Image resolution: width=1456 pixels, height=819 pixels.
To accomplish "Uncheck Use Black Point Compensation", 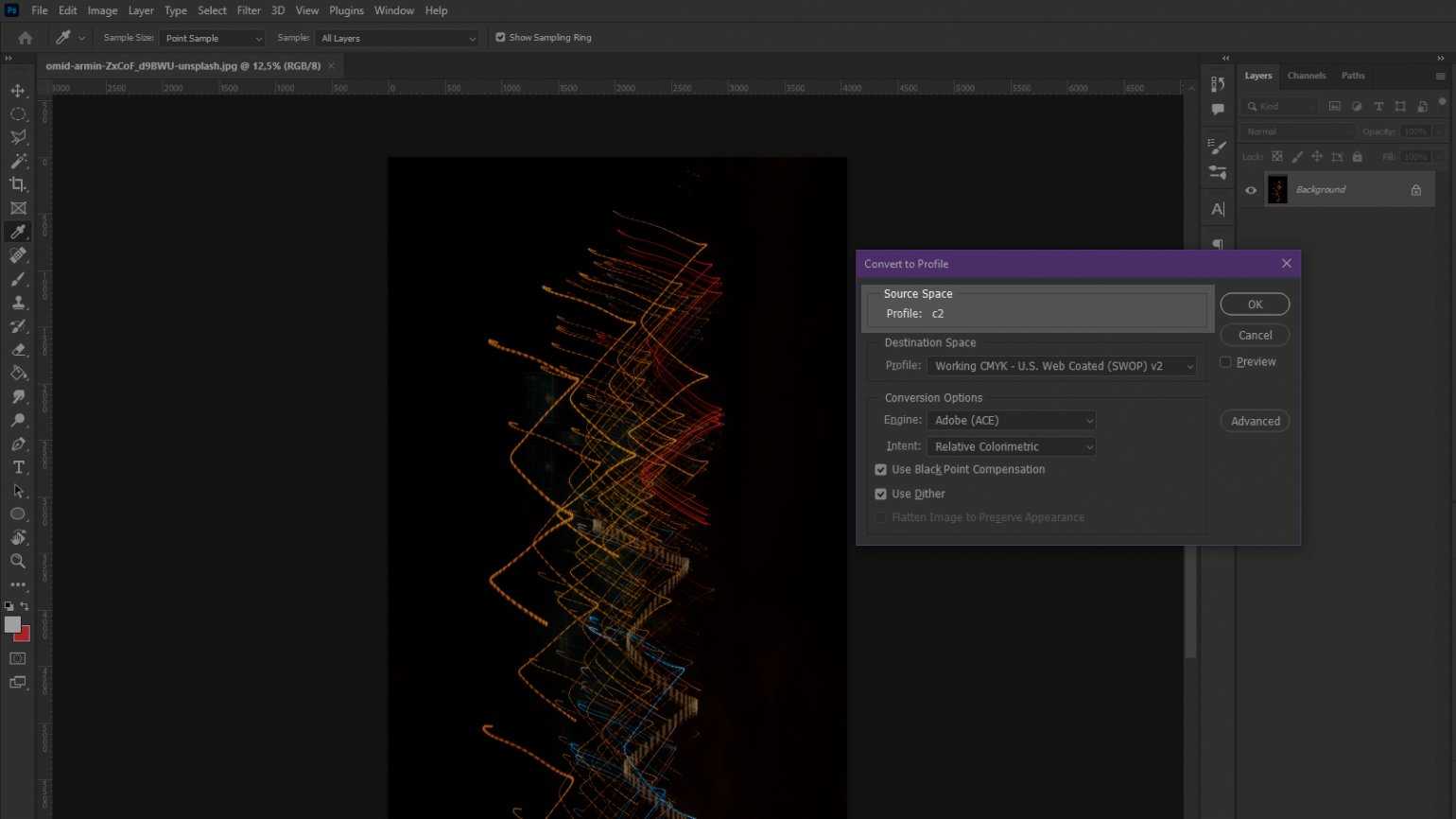I will 880,470.
